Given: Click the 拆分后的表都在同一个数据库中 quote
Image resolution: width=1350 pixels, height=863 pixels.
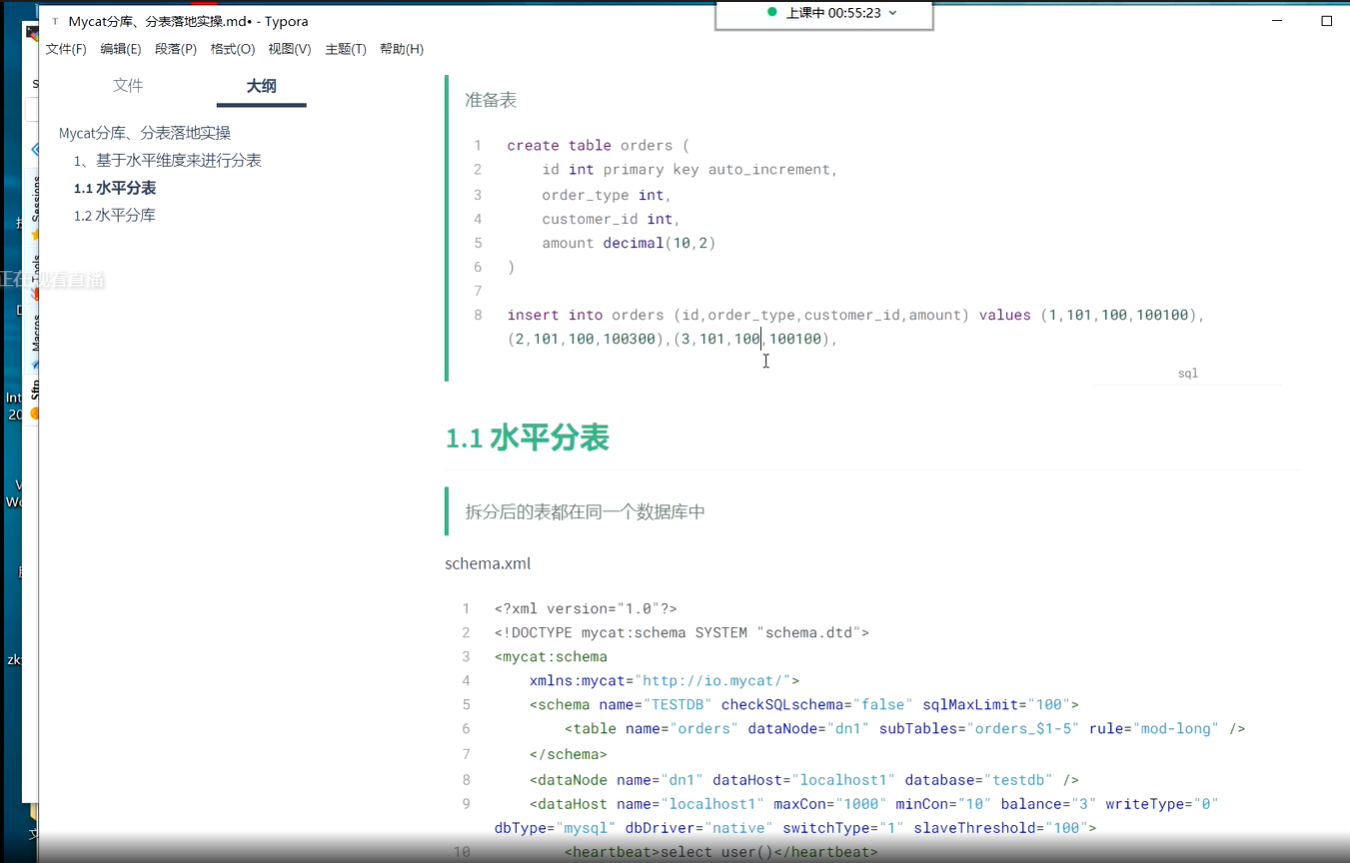Looking at the screenshot, I should tap(585, 512).
